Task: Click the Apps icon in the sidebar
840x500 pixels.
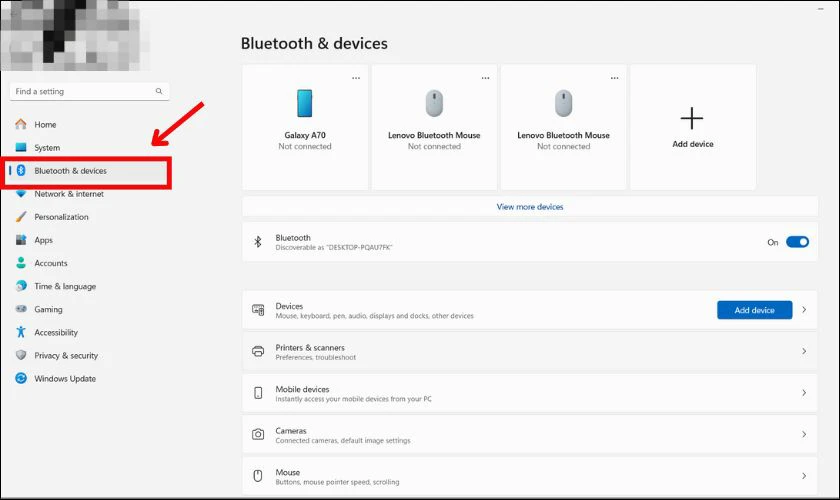Action: click(x=21, y=240)
